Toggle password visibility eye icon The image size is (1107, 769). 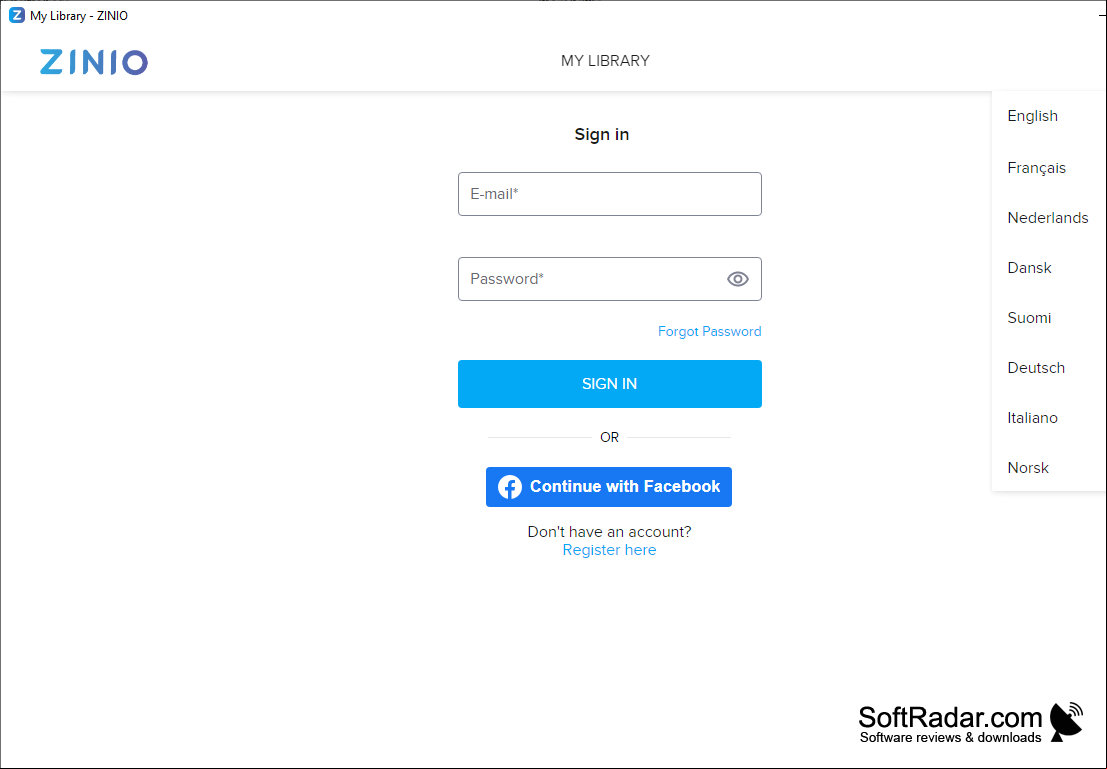coord(738,279)
